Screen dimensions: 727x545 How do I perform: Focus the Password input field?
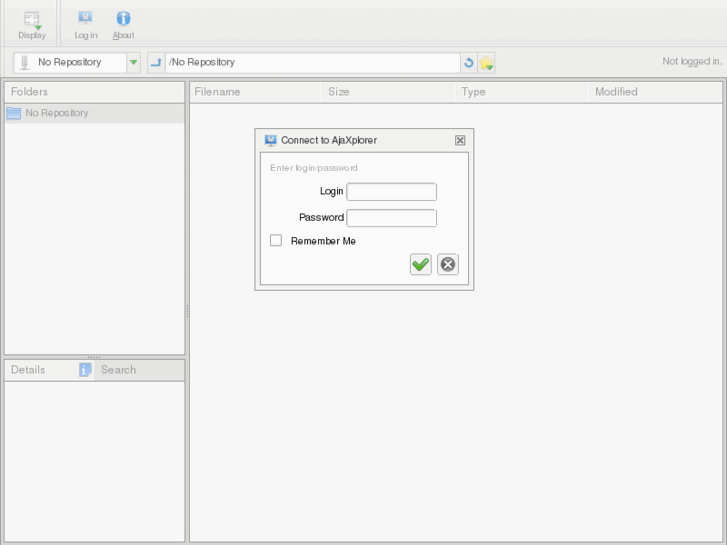(391, 218)
